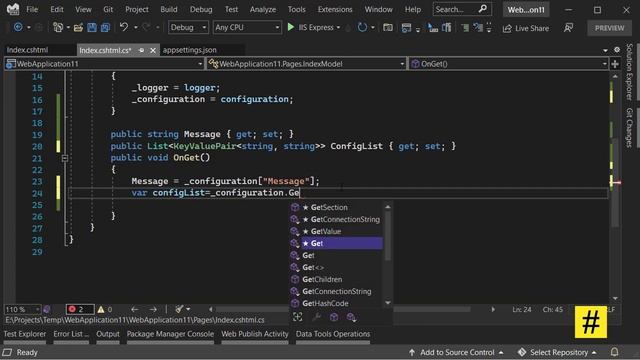Screen dimensions: 640x360
Task: Toggle IntelliSense methods filter cube icon
Action: (334, 317)
